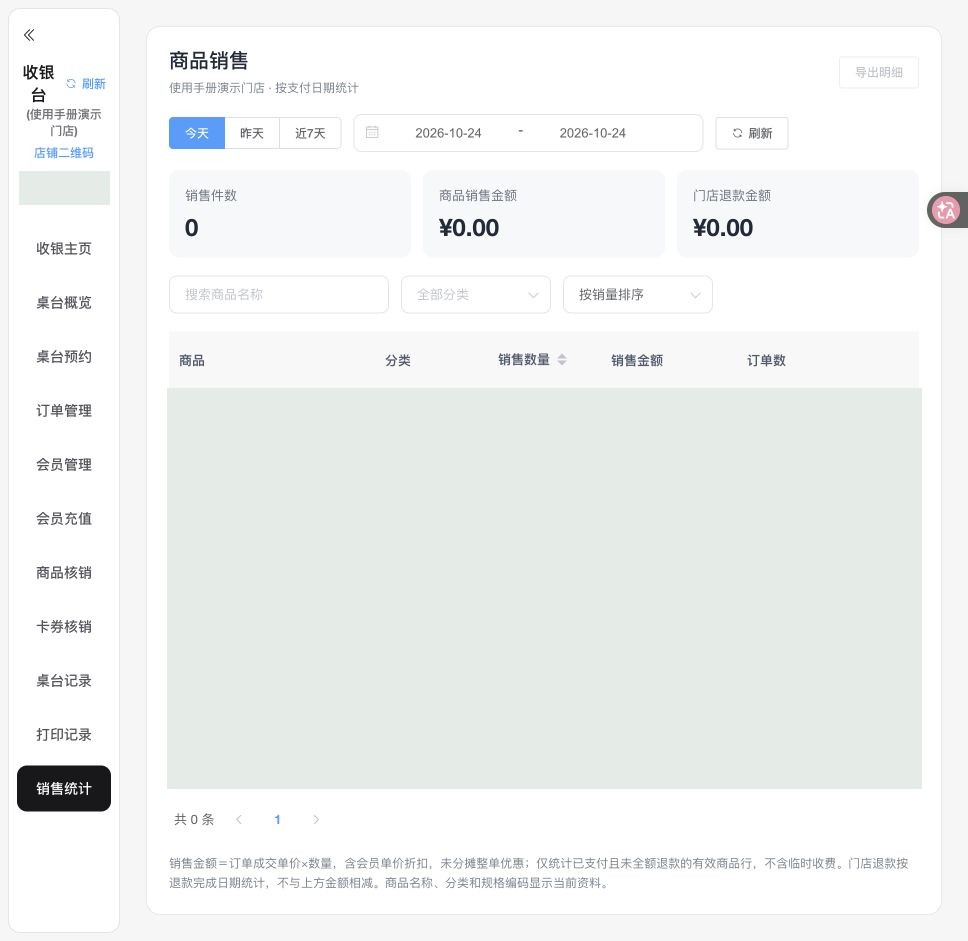Edit the start date 2026-10-24 field

click(448, 133)
